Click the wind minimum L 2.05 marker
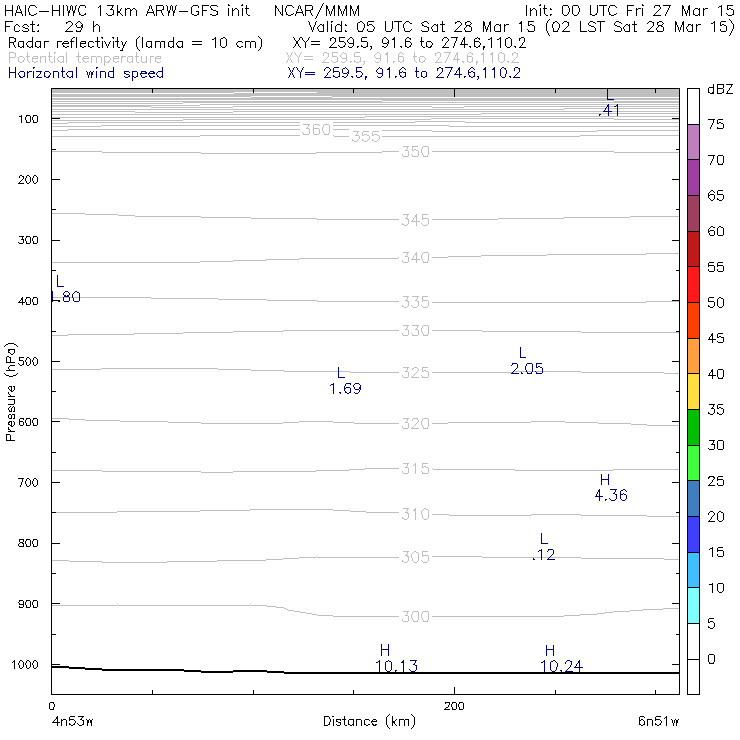Image resolution: width=740 pixels, height=740 pixels. tap(527, 361)
